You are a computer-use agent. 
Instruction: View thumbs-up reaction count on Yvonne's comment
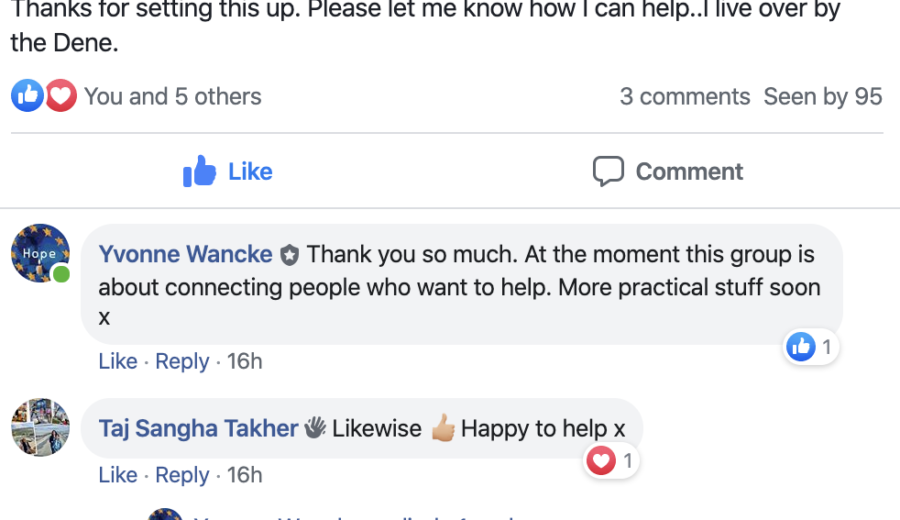811,347
